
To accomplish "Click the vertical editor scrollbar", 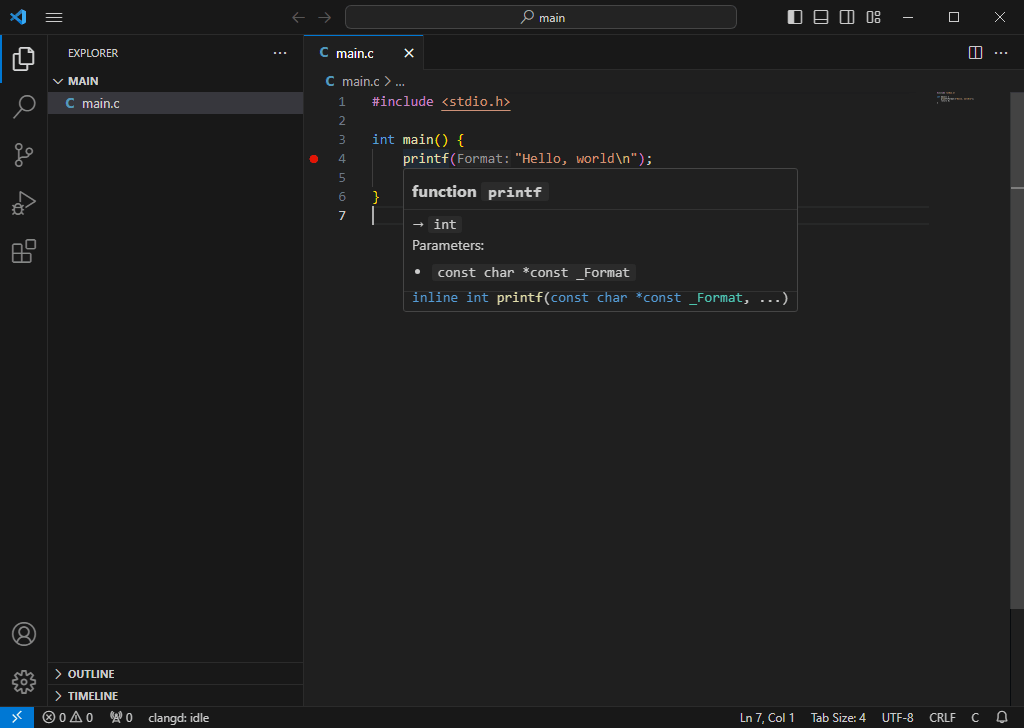I will tap(1017, 349).
